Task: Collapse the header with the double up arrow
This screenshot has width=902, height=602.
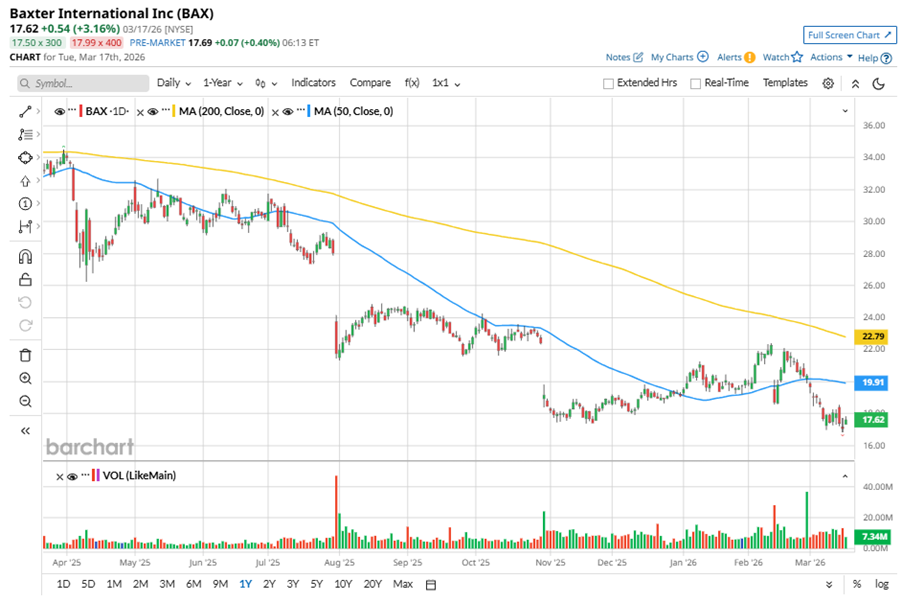Action: point(855,83)
